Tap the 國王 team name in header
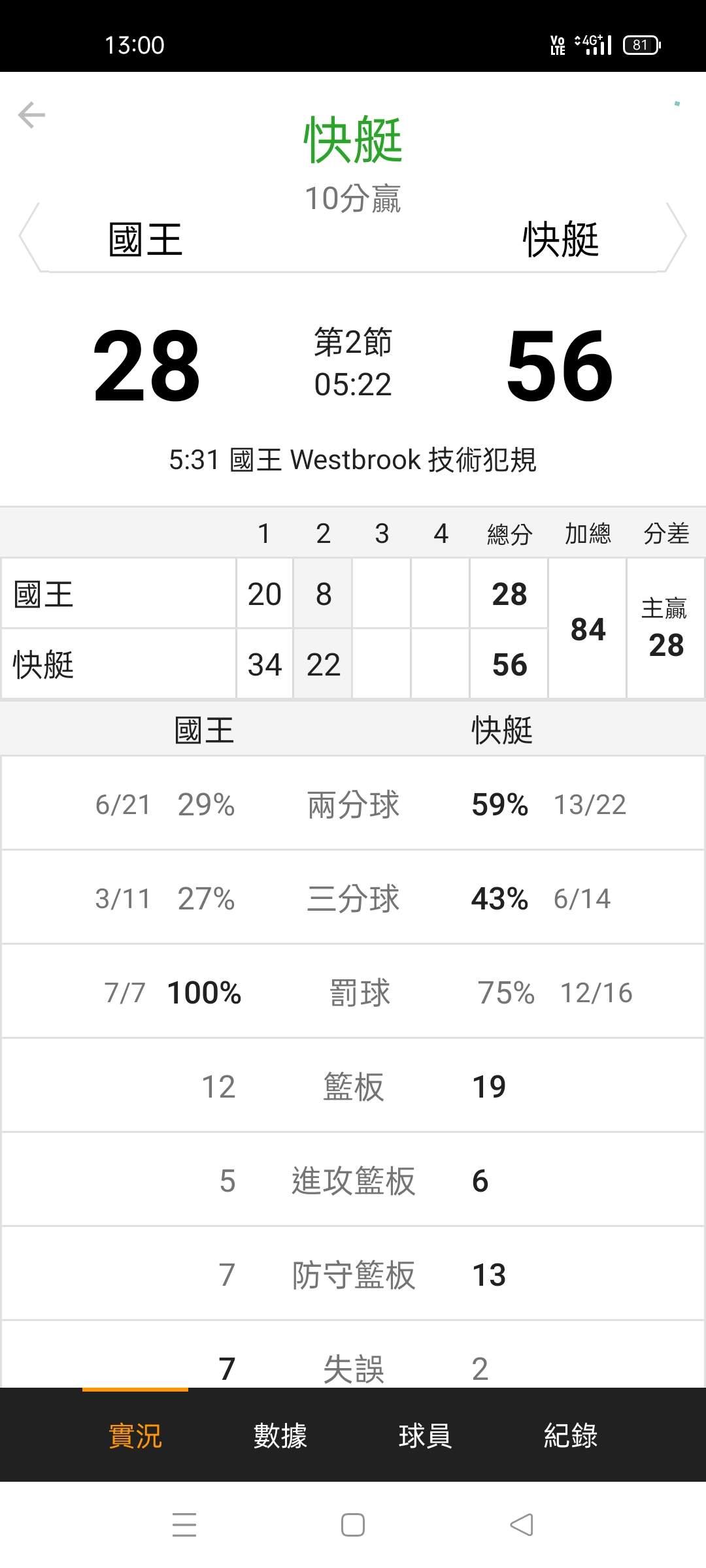706x1568 pixels. [145, 239]
